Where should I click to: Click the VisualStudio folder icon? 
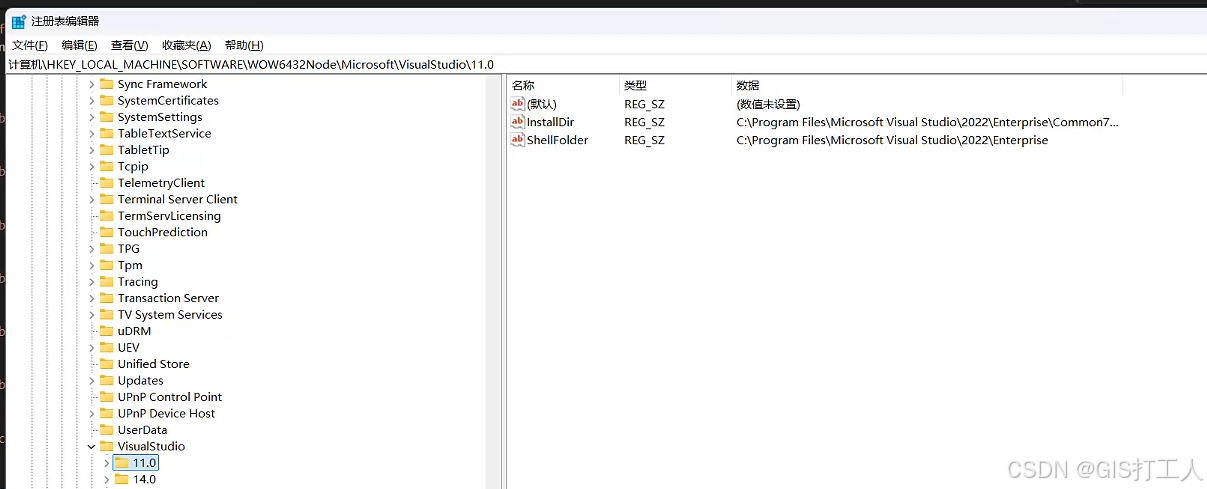tap(107, 447)
